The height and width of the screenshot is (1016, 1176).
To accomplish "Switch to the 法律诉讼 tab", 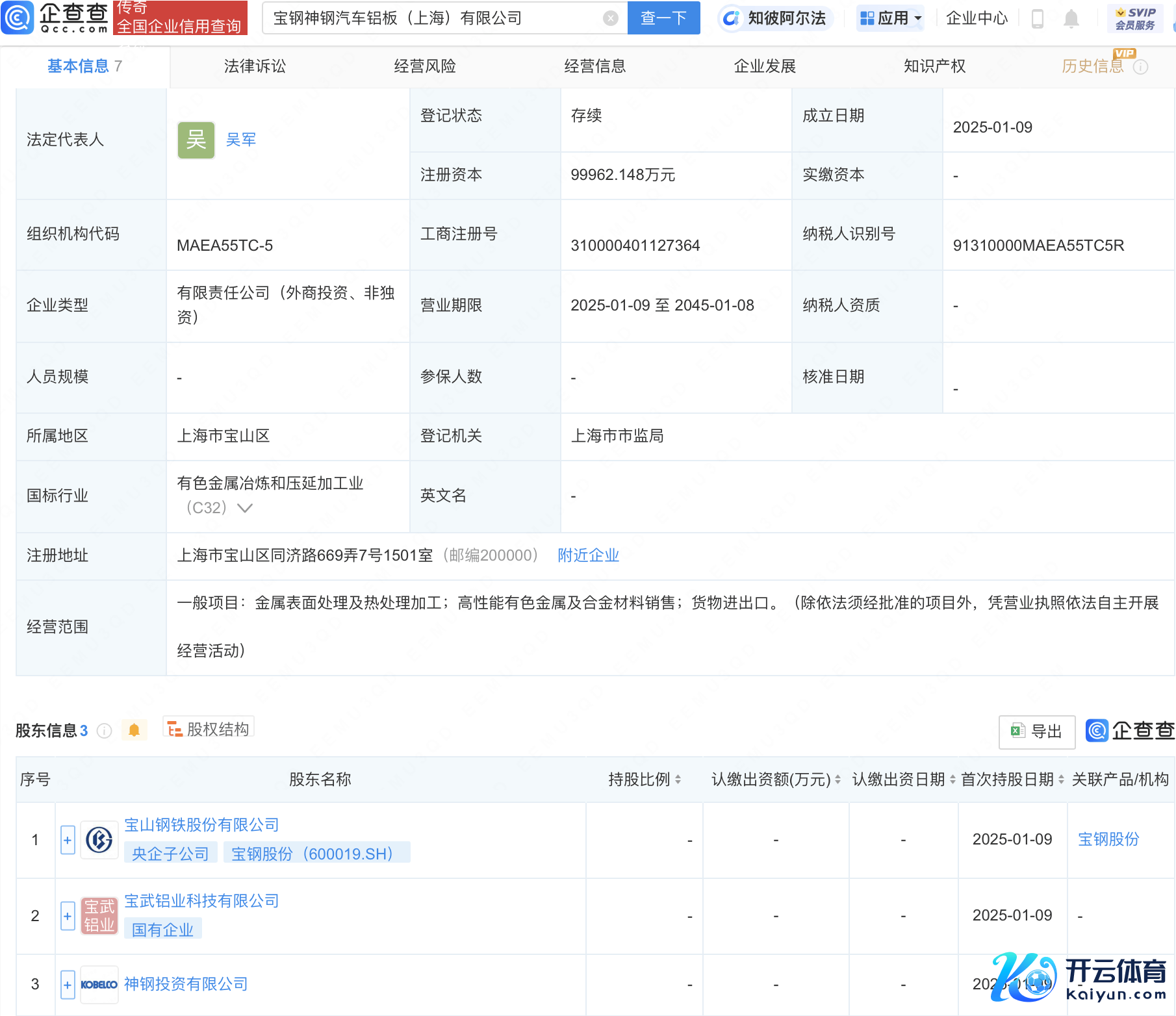I will click(255, 66).
